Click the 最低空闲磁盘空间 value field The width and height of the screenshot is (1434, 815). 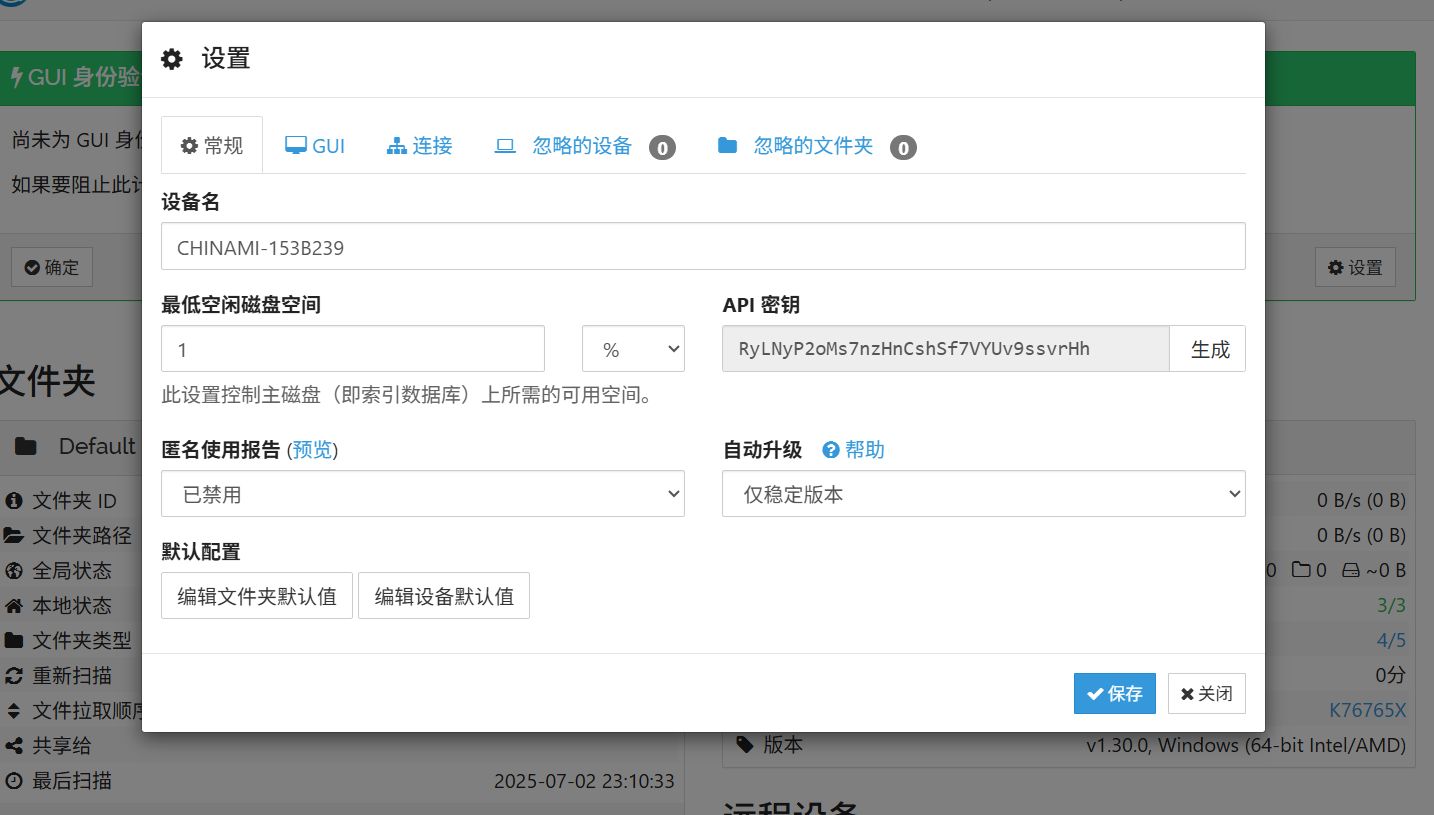click(x=353, y=349)
